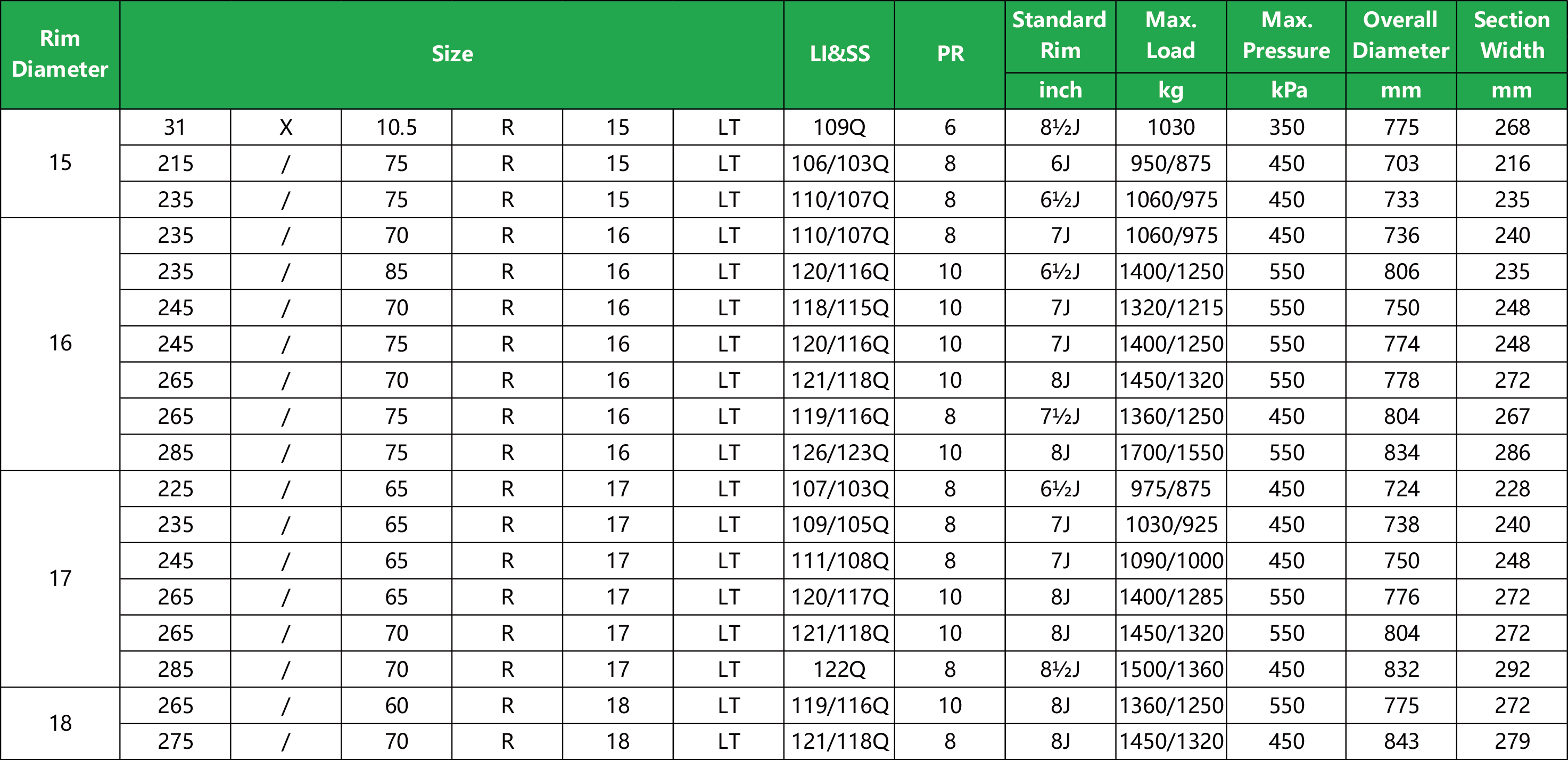
Task: Click the 60 aspect ratio cell
Action: pyautogui.click(x=397, y=705)
